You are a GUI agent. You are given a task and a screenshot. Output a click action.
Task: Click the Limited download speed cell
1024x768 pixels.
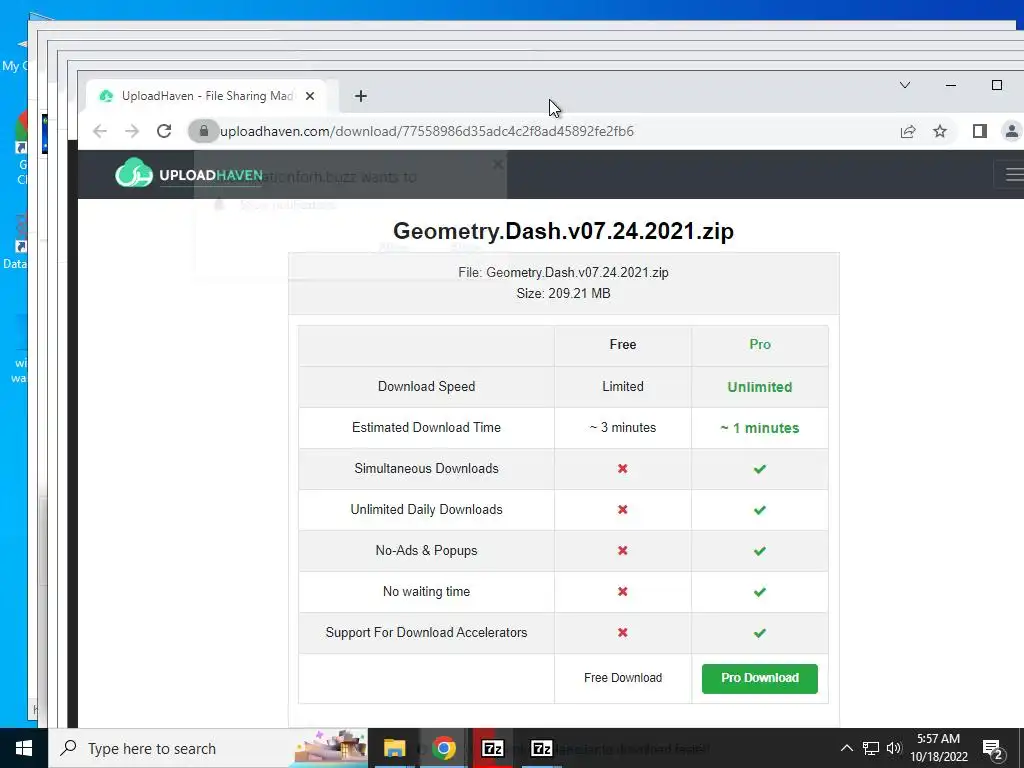coord(622,387)
